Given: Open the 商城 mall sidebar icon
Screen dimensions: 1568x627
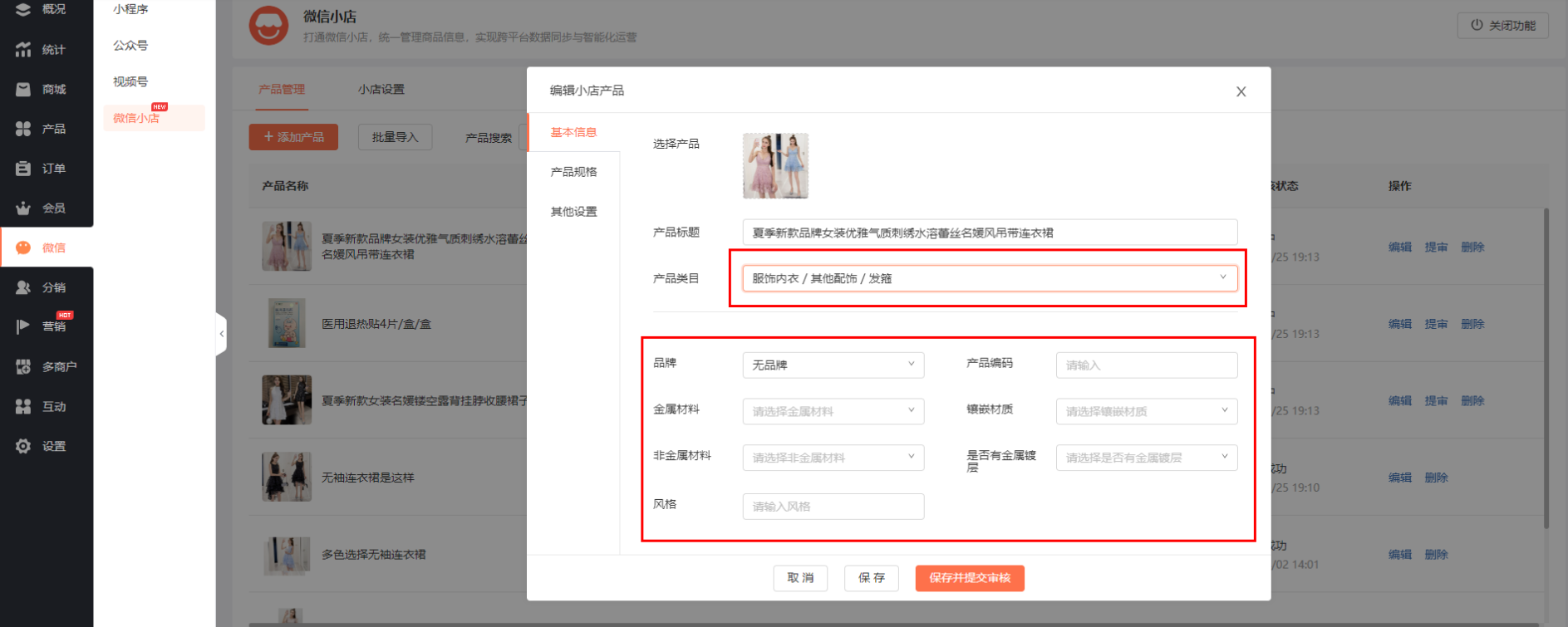Looking at the screenshot, I should click(x=23, y=89).
